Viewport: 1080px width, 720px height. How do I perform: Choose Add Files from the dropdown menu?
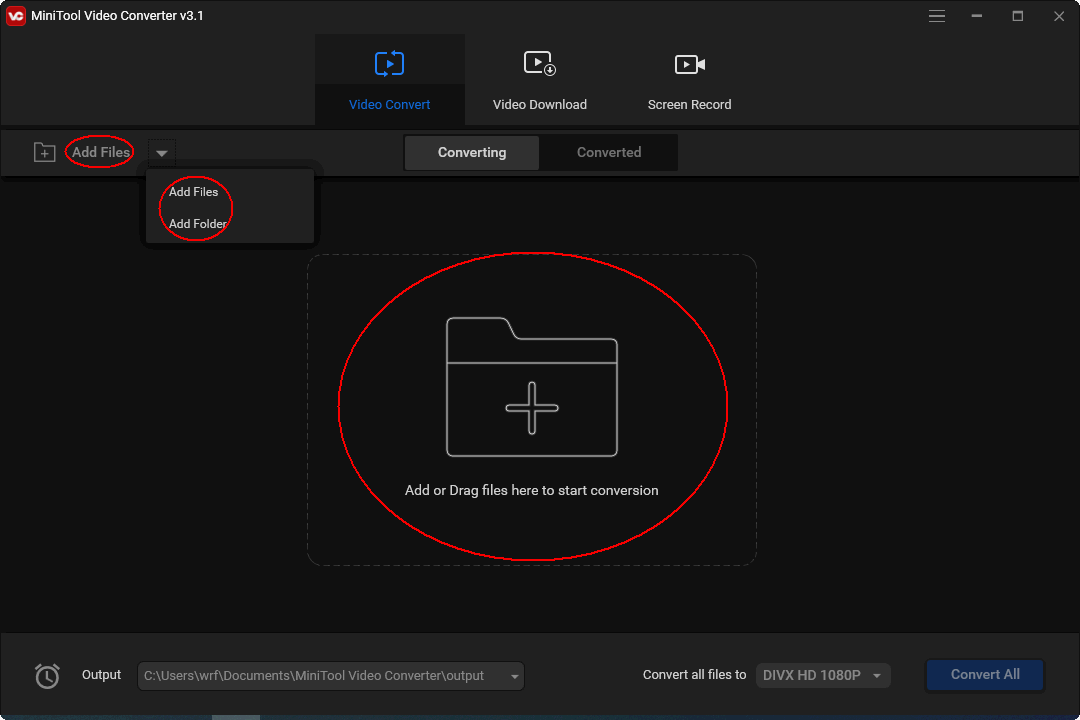point(194,192)
